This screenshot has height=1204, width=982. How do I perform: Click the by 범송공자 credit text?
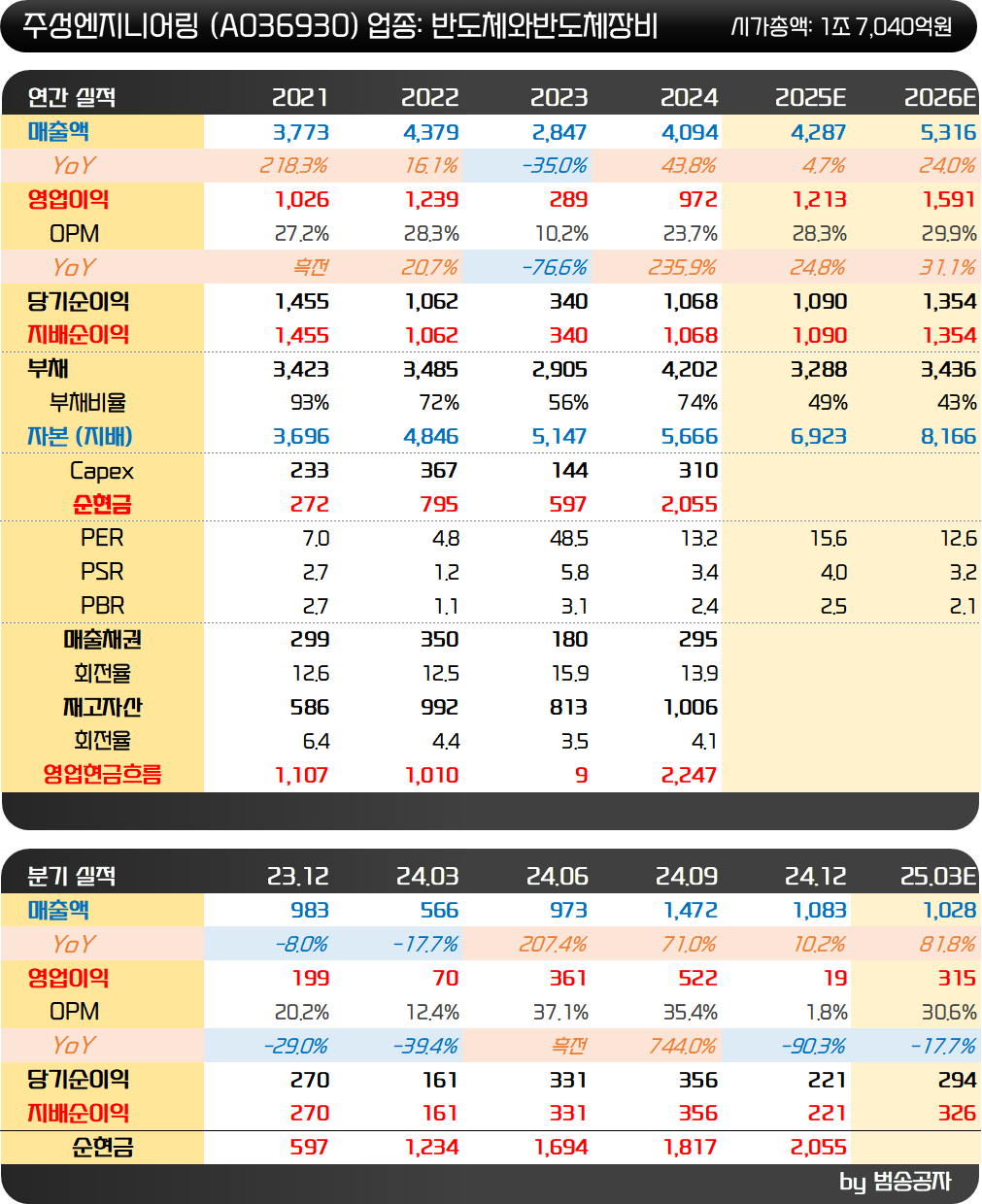click(895, 1182)
